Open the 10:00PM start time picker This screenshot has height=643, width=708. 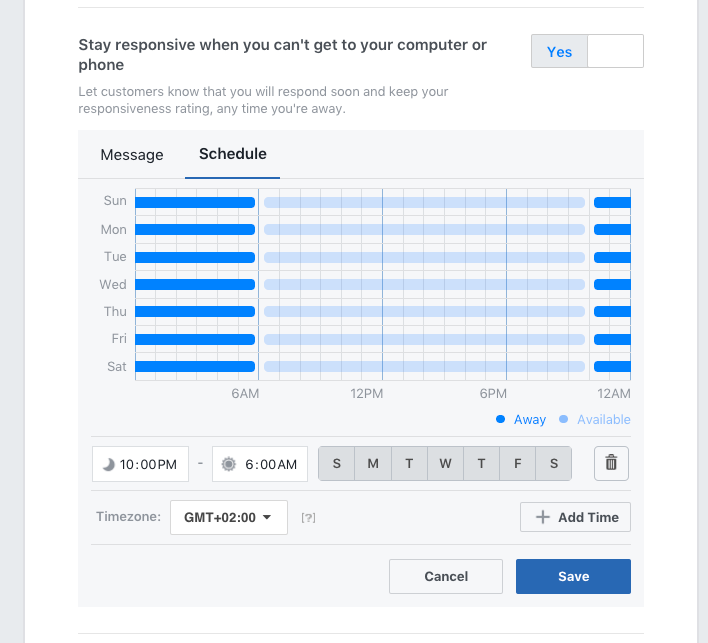pyautogui.click(x=140, y=464)
